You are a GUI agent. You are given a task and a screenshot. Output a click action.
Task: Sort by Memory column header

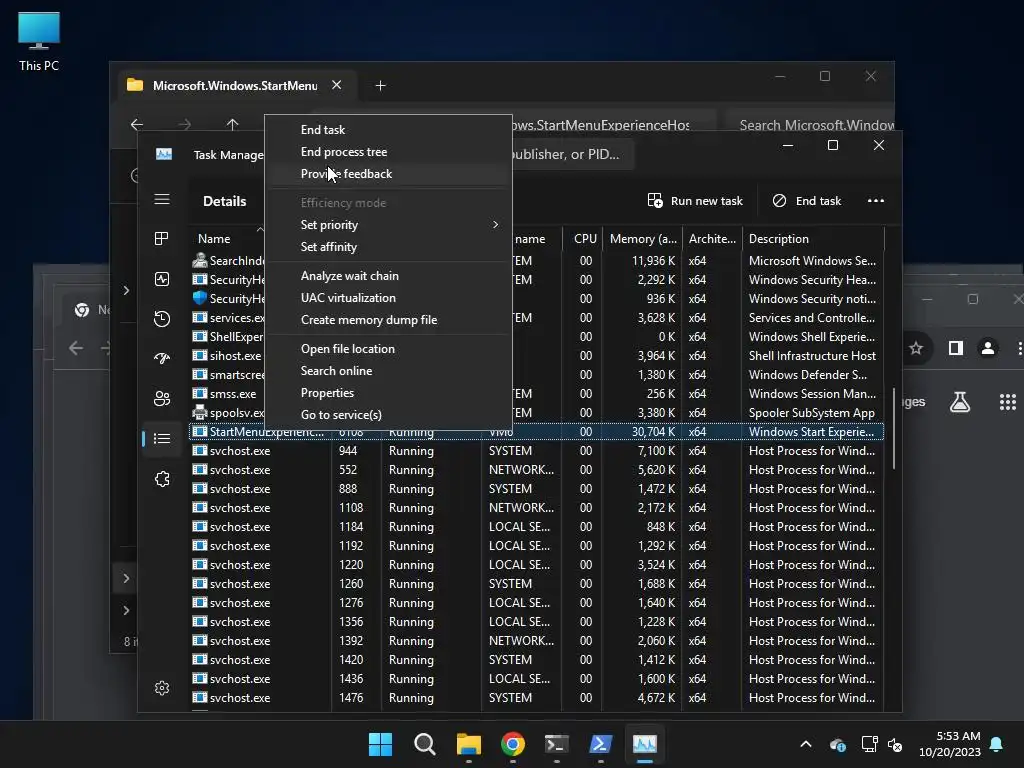(643, 238)
